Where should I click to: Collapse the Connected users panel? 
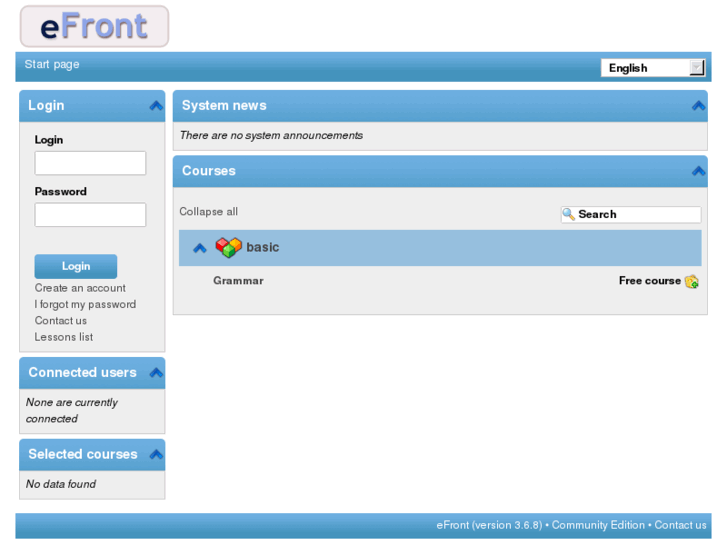156,372
